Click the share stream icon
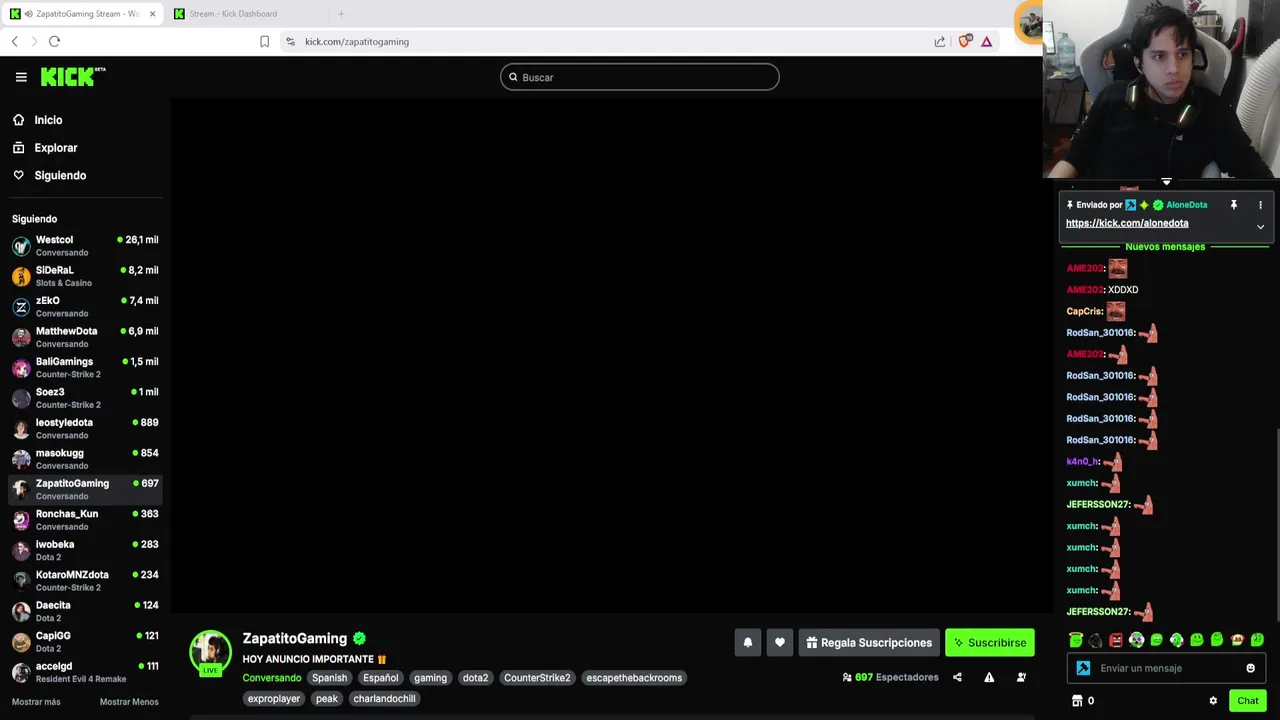Image resolution: width=1280 pixels, height=720 pixels. 957,677
